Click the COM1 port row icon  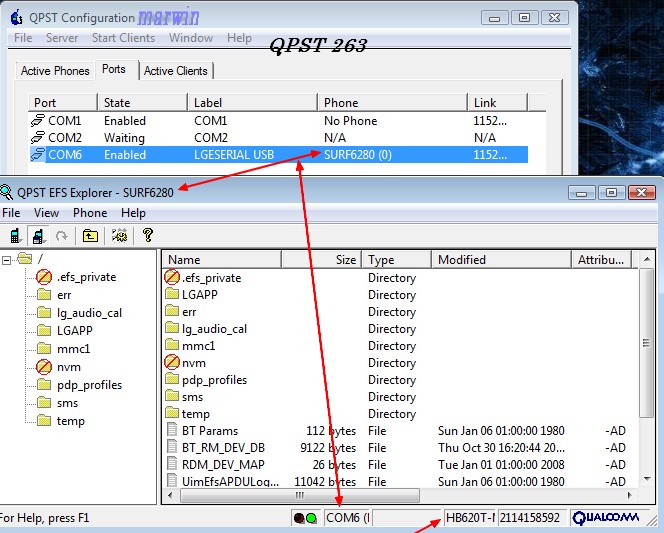38,121
